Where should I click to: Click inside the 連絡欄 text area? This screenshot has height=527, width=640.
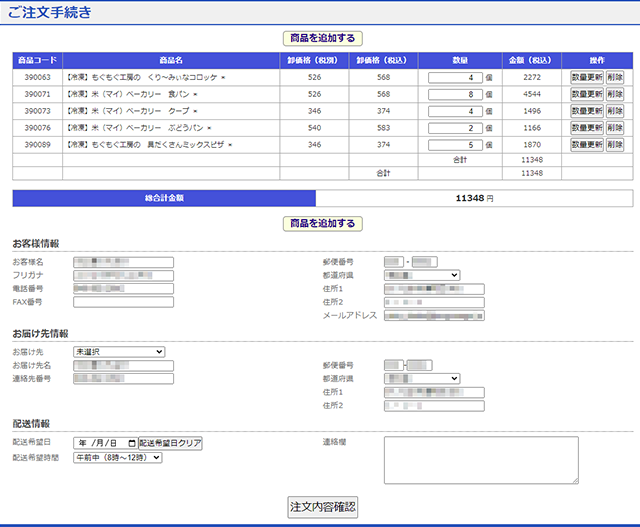[x=481, y=459]
